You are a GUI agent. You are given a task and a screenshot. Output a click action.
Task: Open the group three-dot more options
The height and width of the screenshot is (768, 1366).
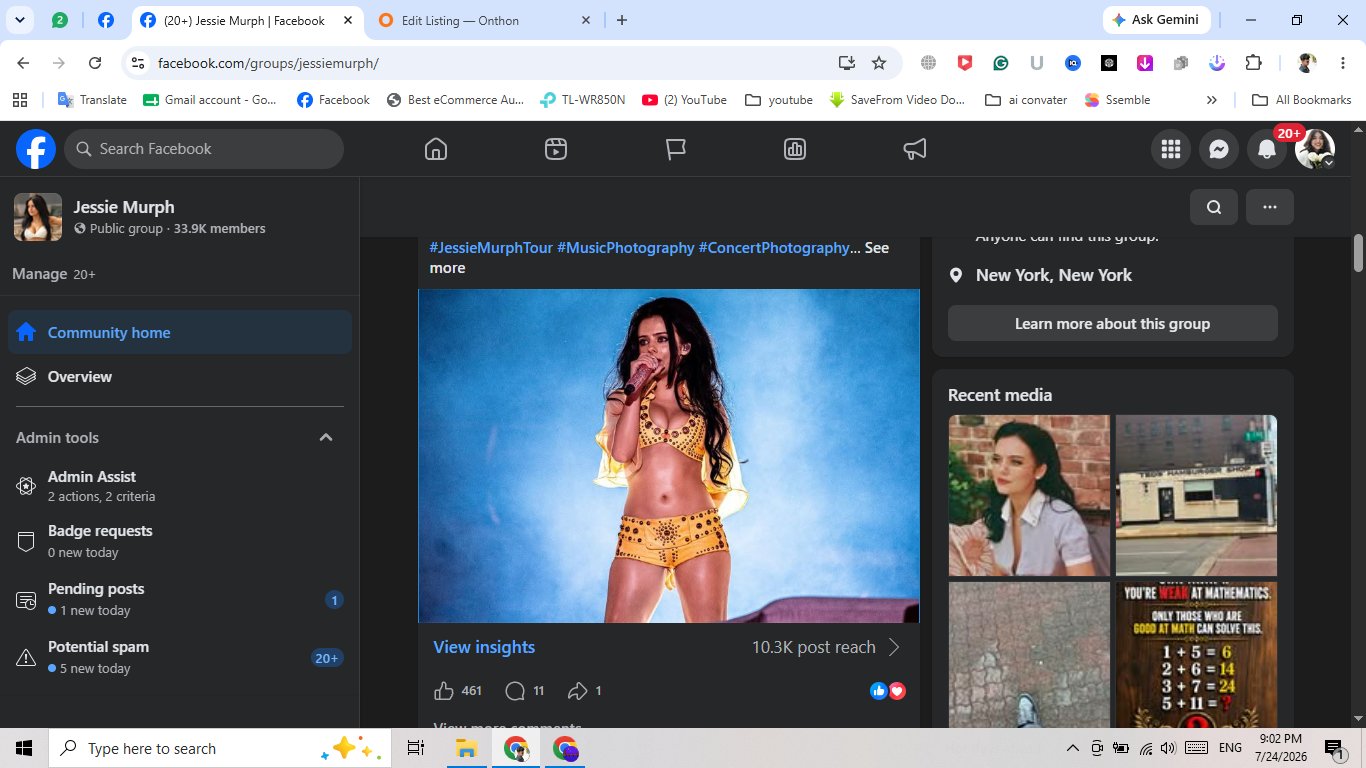coord(1270,207)
